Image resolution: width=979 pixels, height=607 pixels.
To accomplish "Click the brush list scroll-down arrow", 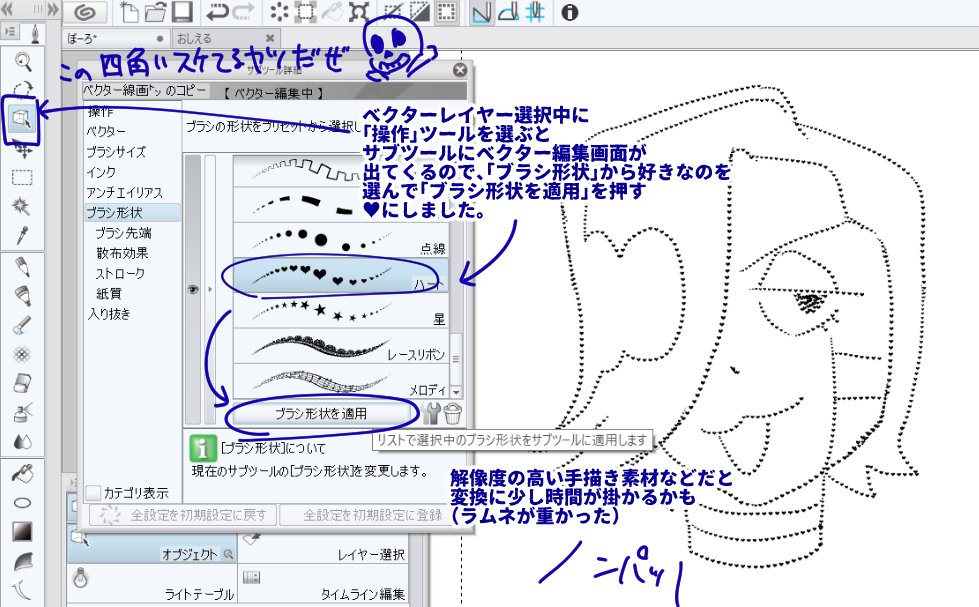I will [456, 392].
